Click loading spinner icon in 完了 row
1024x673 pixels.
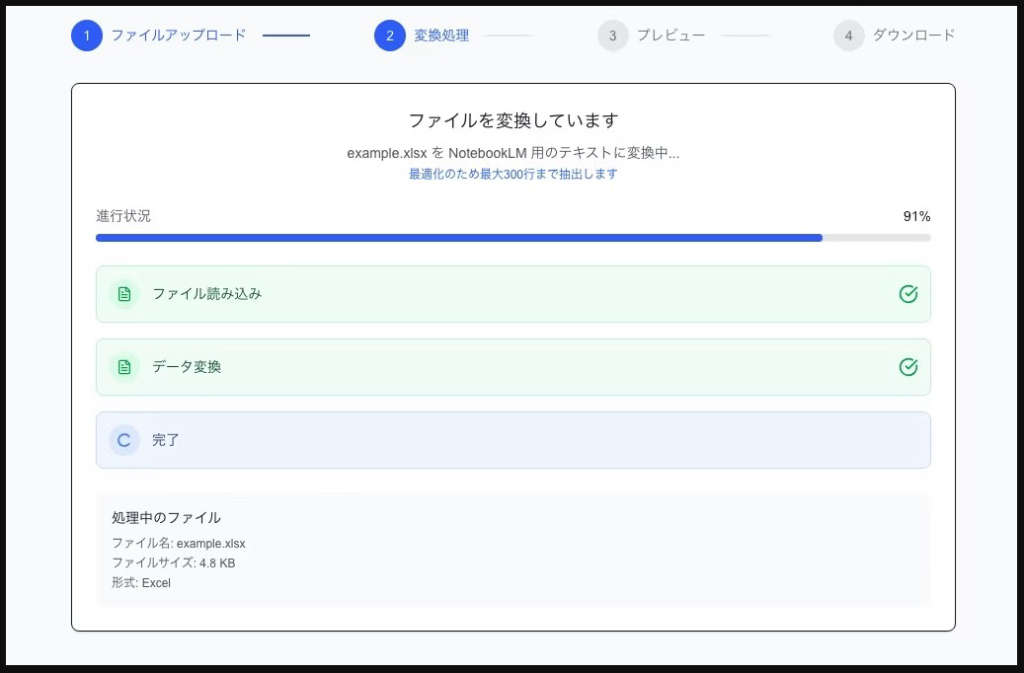pos(124,440)
